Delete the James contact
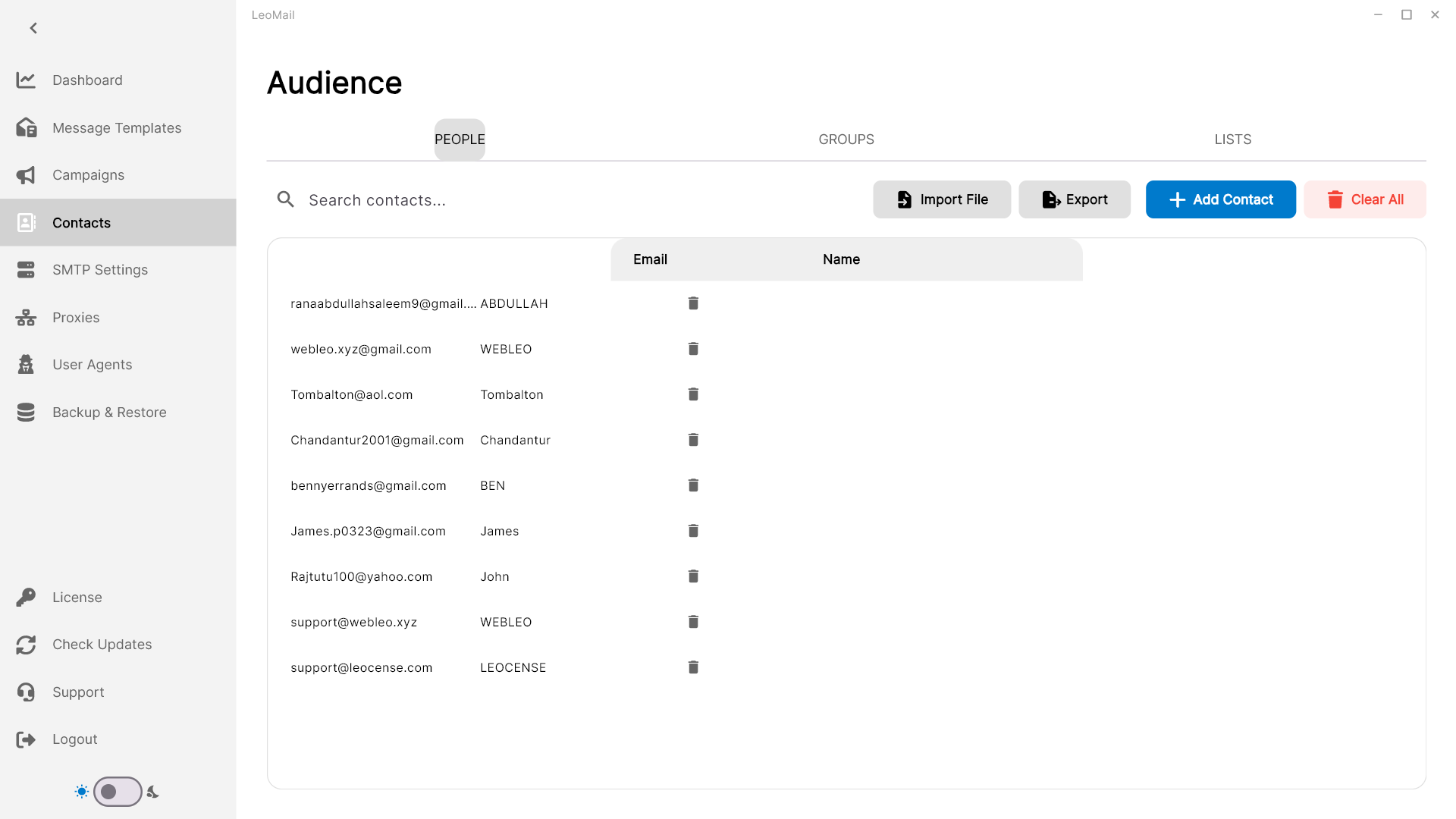The width and height of the screenshot is (1456, 819). tap(693, 531)
